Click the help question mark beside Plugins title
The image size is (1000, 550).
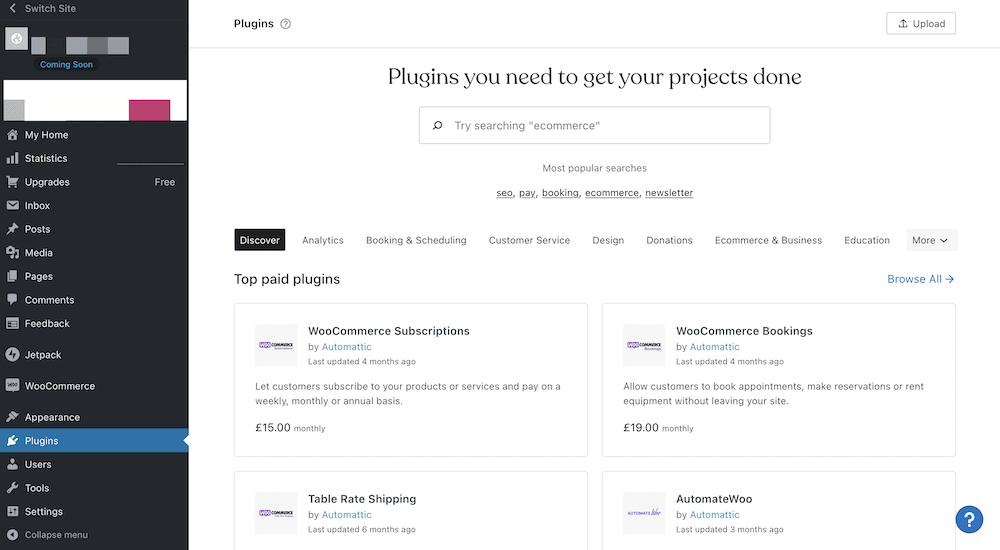tap(286, 24)
